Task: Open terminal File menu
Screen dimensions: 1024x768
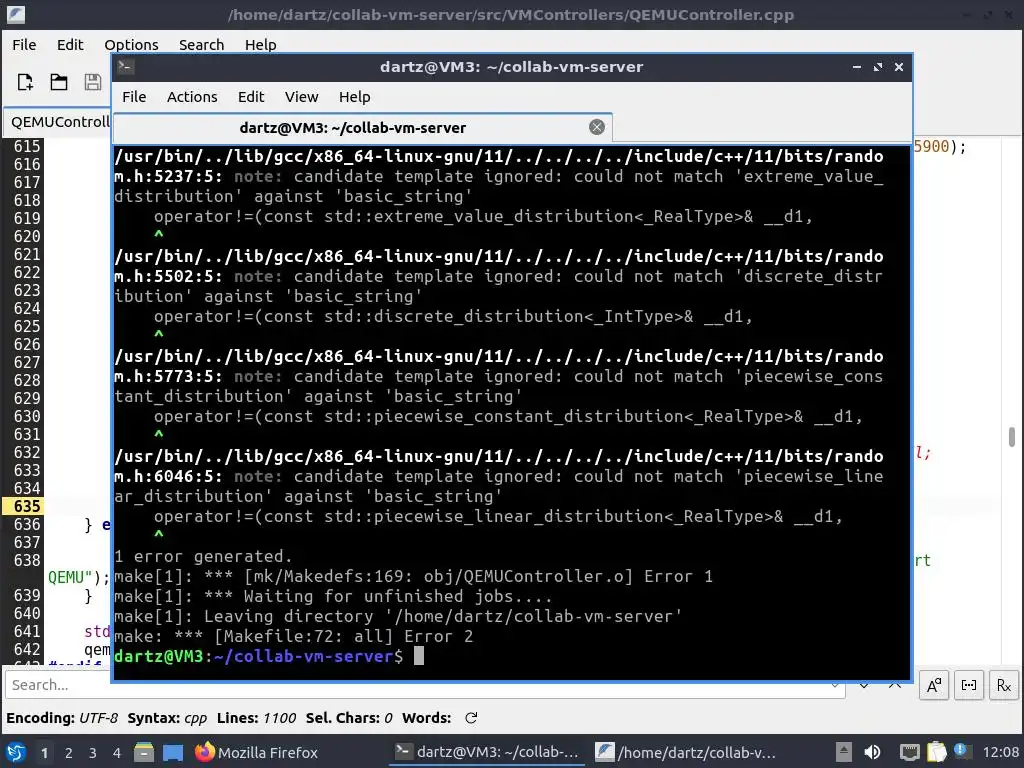Action: (x=134, y=97)
